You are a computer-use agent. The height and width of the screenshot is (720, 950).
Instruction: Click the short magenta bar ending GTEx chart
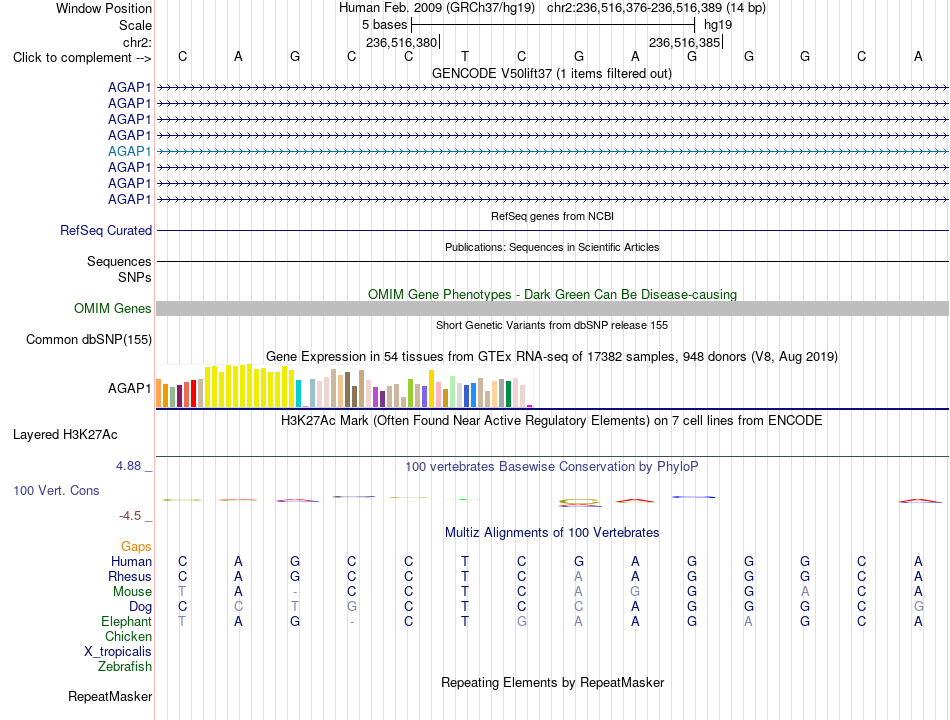click(x=530, y=405)
